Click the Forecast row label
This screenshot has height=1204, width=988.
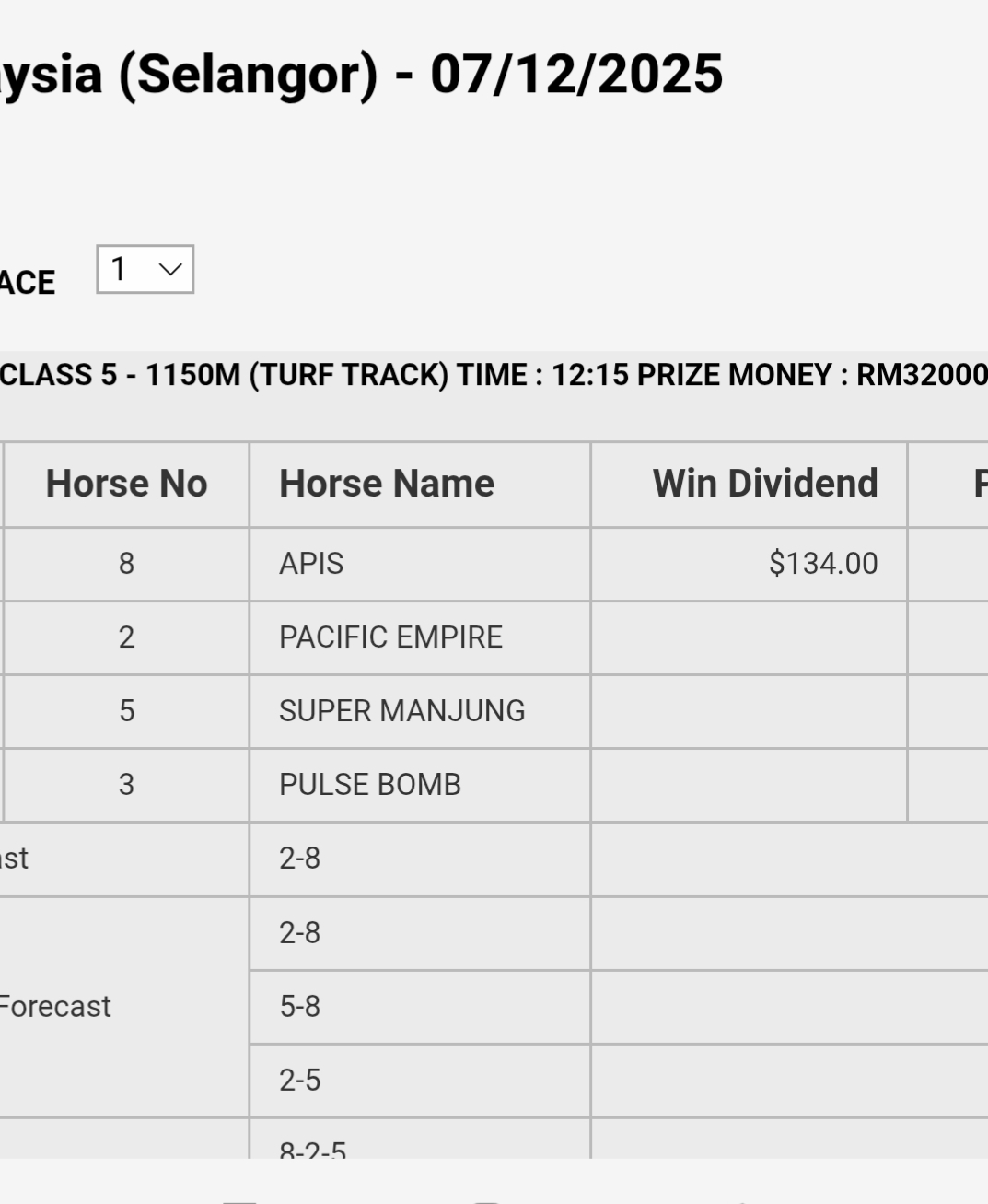click(x=55, y=1006)
